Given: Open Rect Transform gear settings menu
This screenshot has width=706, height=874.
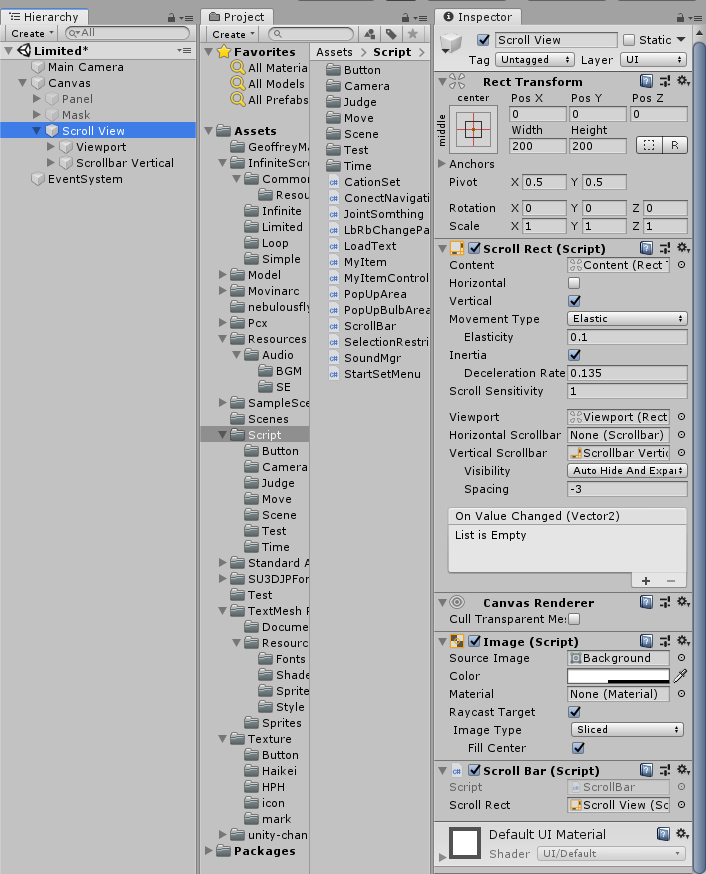Looking at the screenshot, I should tap(683, 81).
